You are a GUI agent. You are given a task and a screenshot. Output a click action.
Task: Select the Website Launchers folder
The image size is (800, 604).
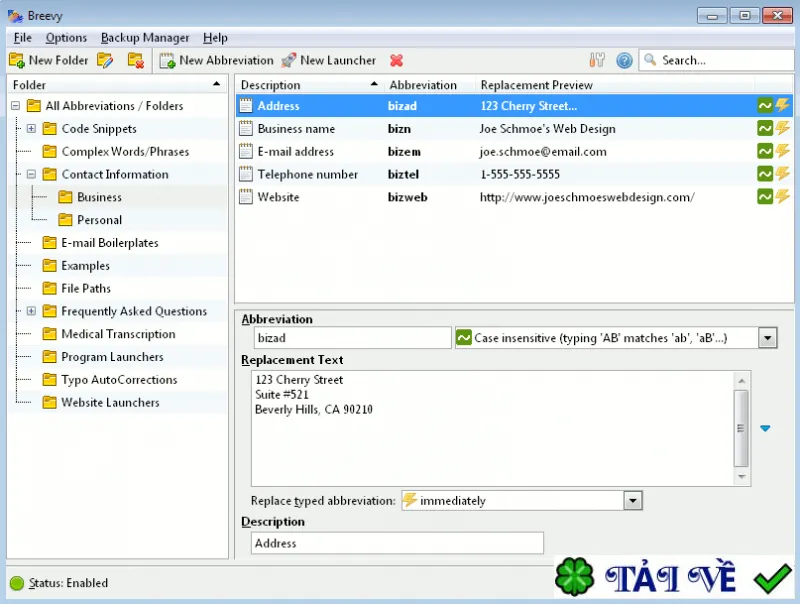click(110, 402)
